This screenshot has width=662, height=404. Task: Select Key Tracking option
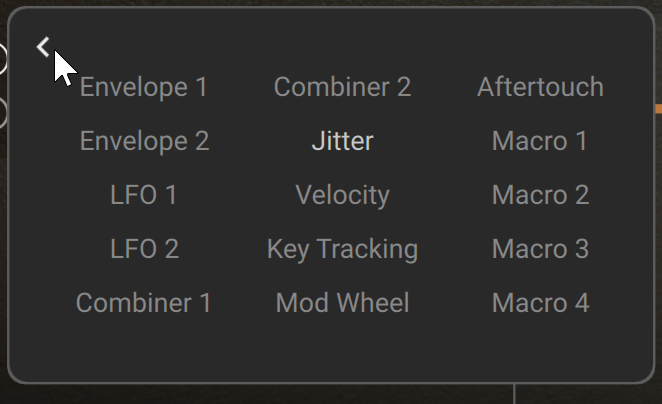click(342, 249)
